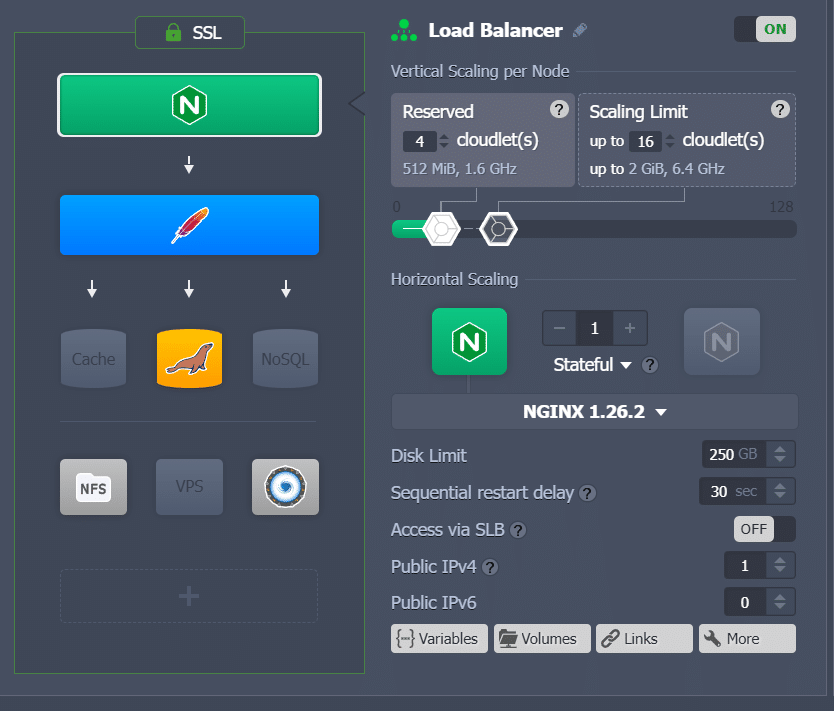Viewport: 834px width, 711px height.
Task: Click the scaling limit slider handle
Action: [x=498, y=229]
